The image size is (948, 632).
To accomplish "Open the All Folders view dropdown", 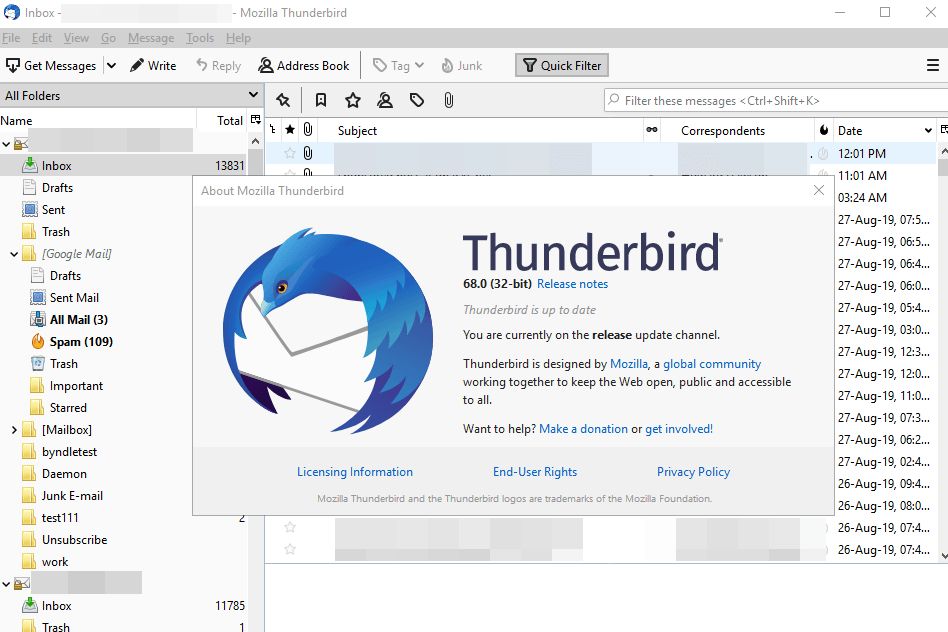I will coord(253,95).
